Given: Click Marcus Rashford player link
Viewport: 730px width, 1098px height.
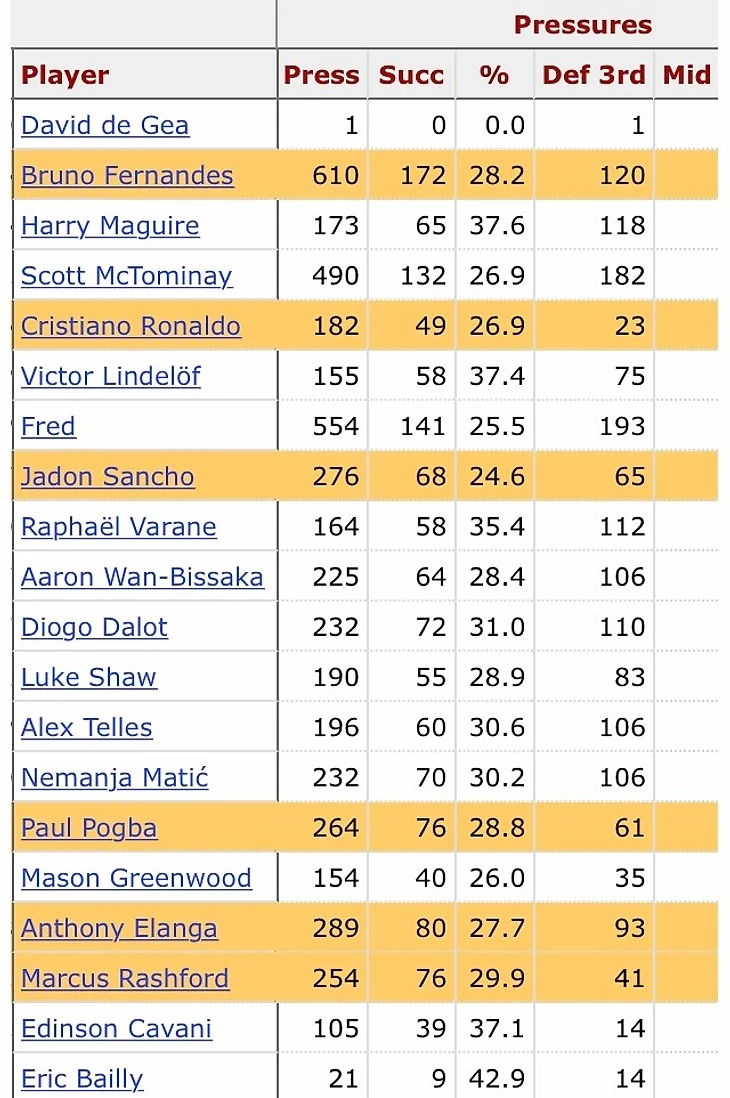Looking at the screenshot, I should click(125, 978).
